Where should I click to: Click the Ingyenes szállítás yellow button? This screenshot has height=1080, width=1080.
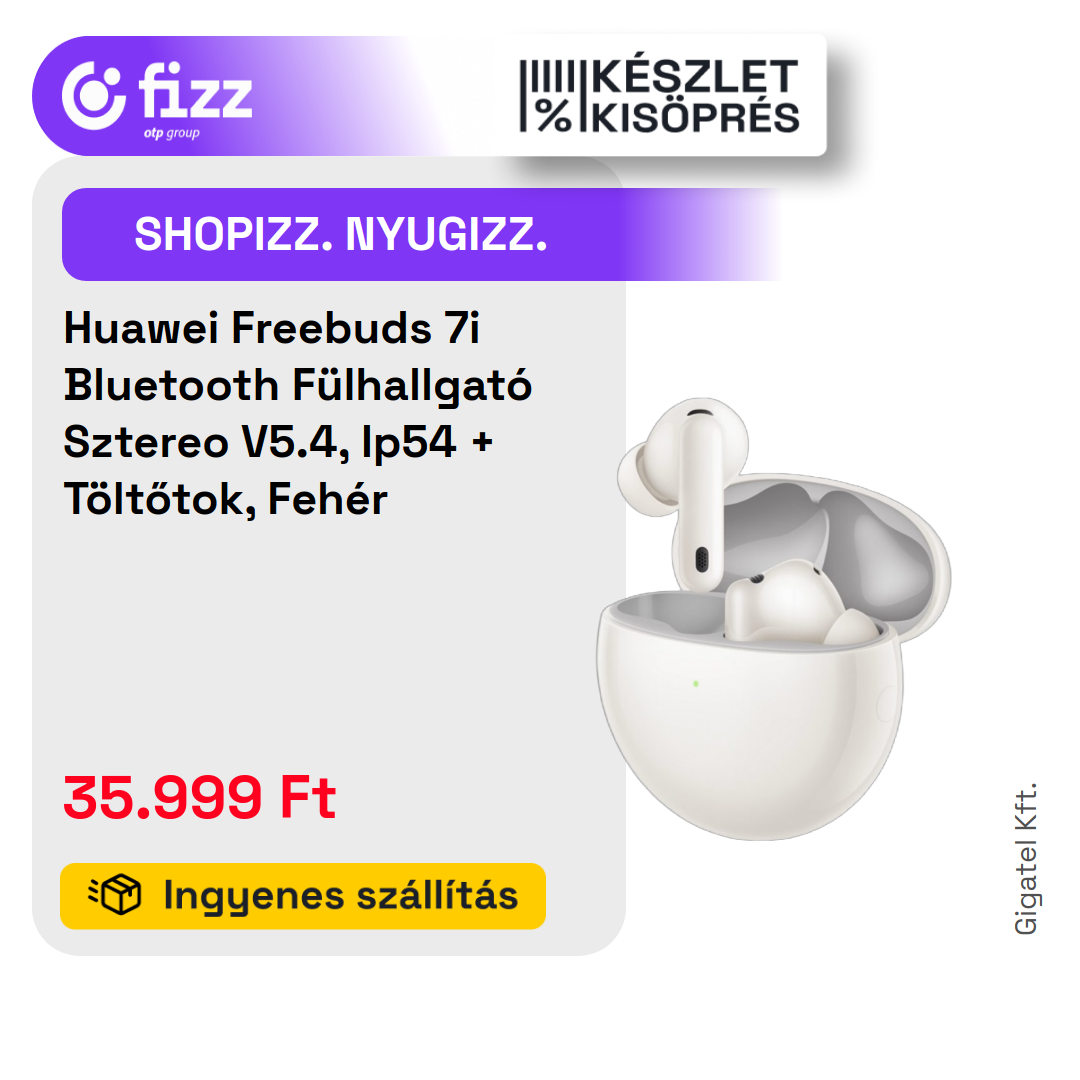coord(303,896)
